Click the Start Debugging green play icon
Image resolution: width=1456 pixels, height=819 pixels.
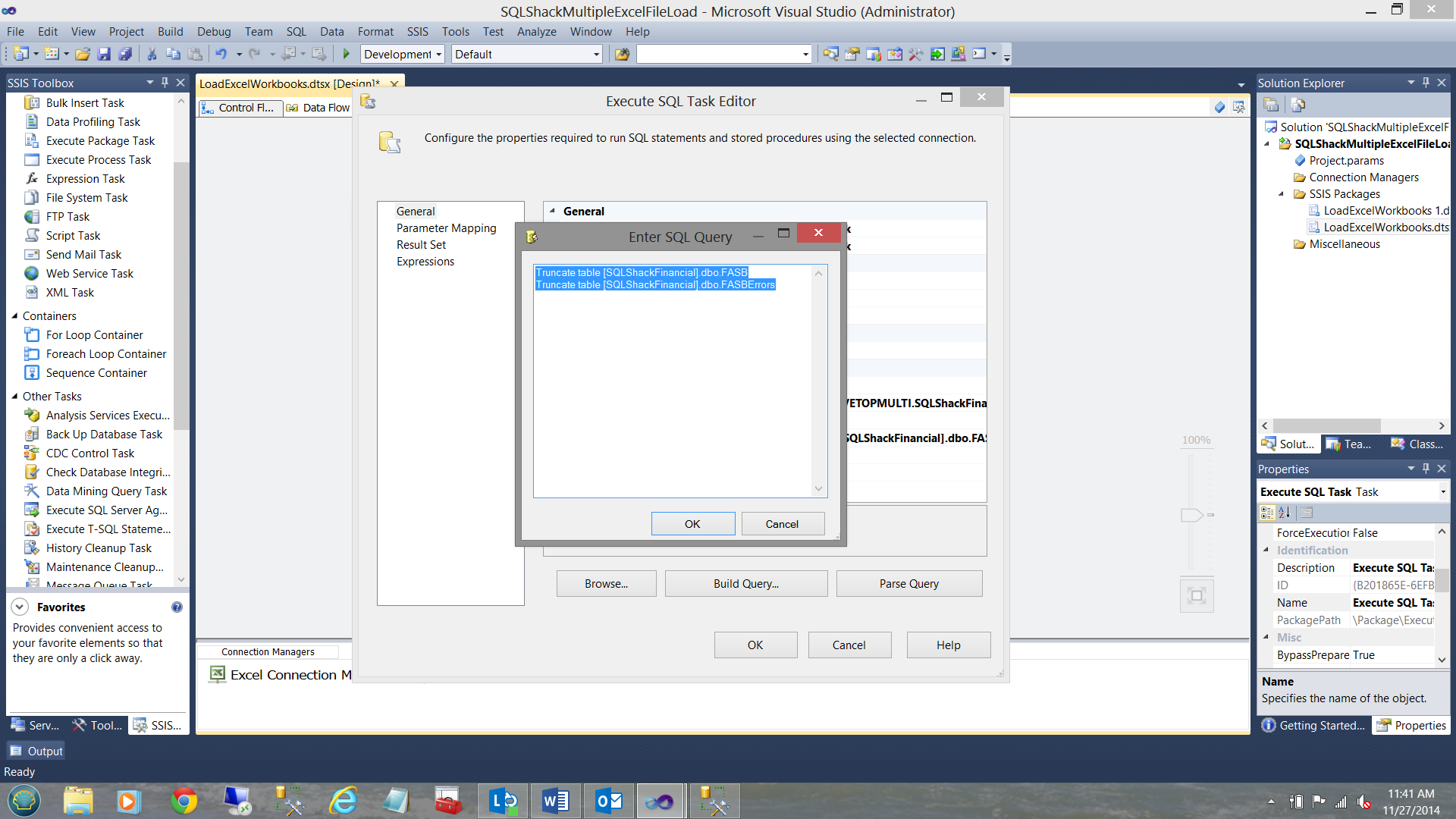coord(347,54)
